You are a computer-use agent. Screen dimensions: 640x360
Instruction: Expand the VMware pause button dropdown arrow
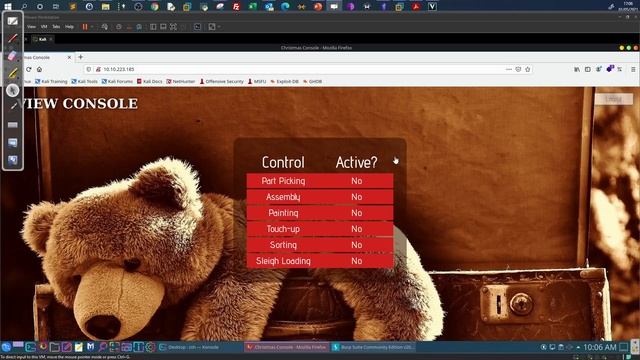[x=92, y=27]
